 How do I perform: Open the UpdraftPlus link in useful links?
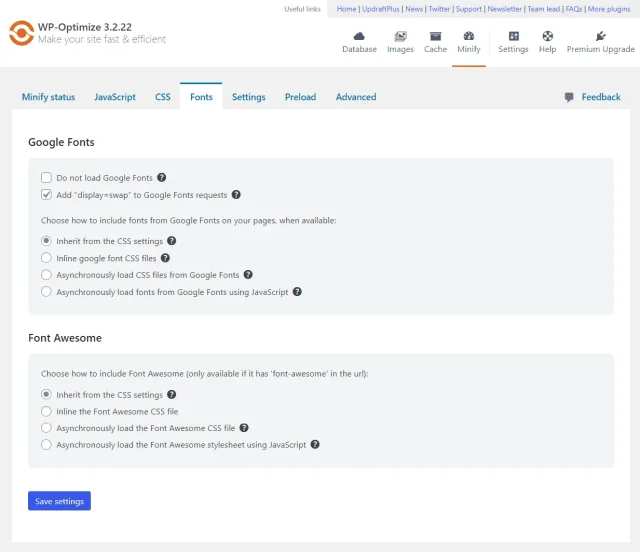380,9
